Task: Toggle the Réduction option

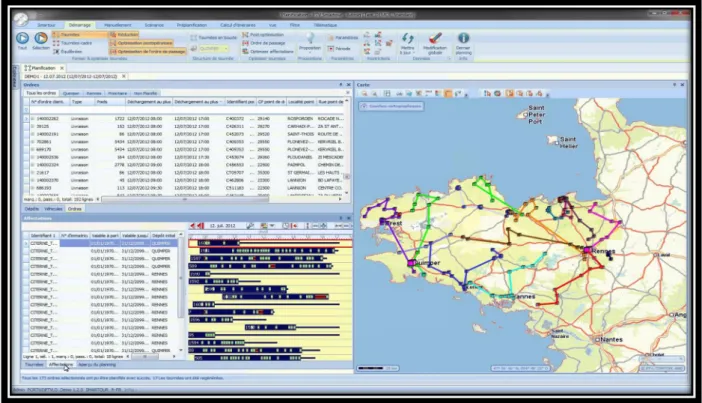Action: click(124, 34)
